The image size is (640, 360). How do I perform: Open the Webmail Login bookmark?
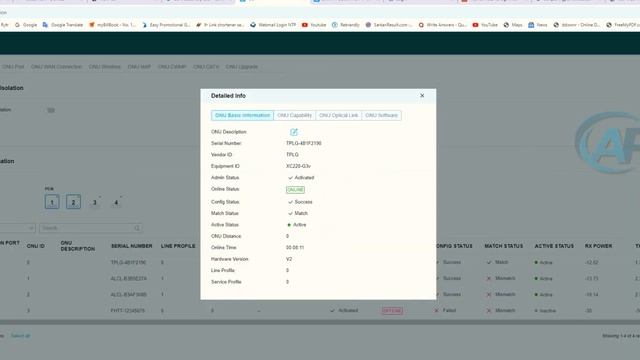coord(273,25)
